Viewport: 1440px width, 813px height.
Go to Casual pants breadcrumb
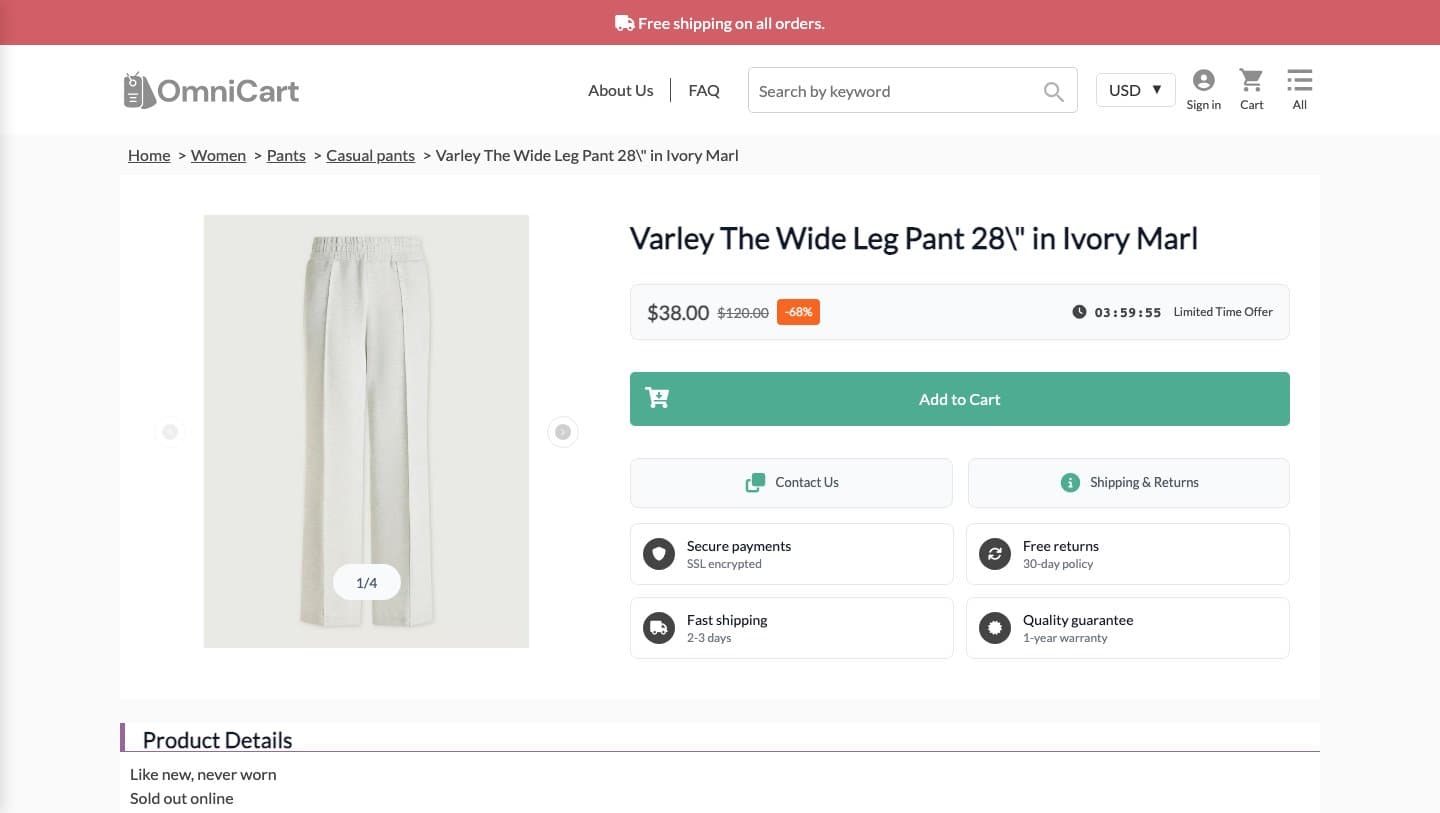point(370,155)
